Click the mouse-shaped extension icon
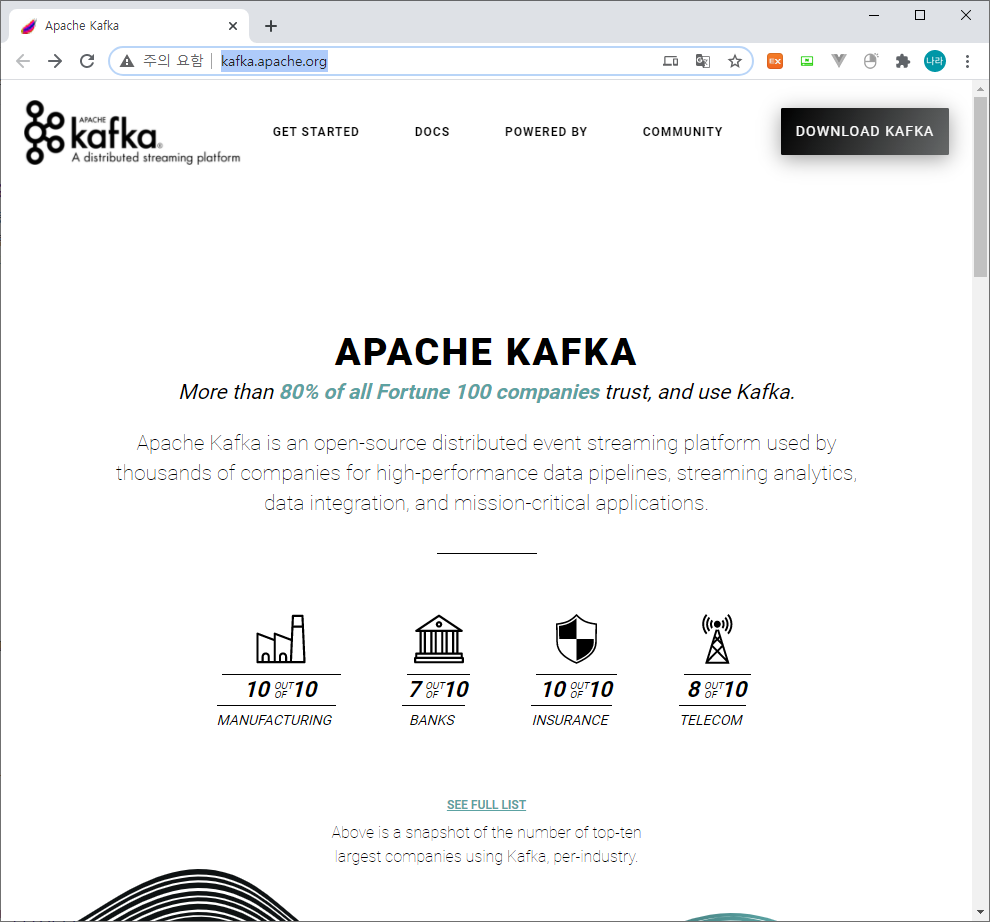Image resolution: width=990 pixels, height=922 pixels. coord(871,61)
